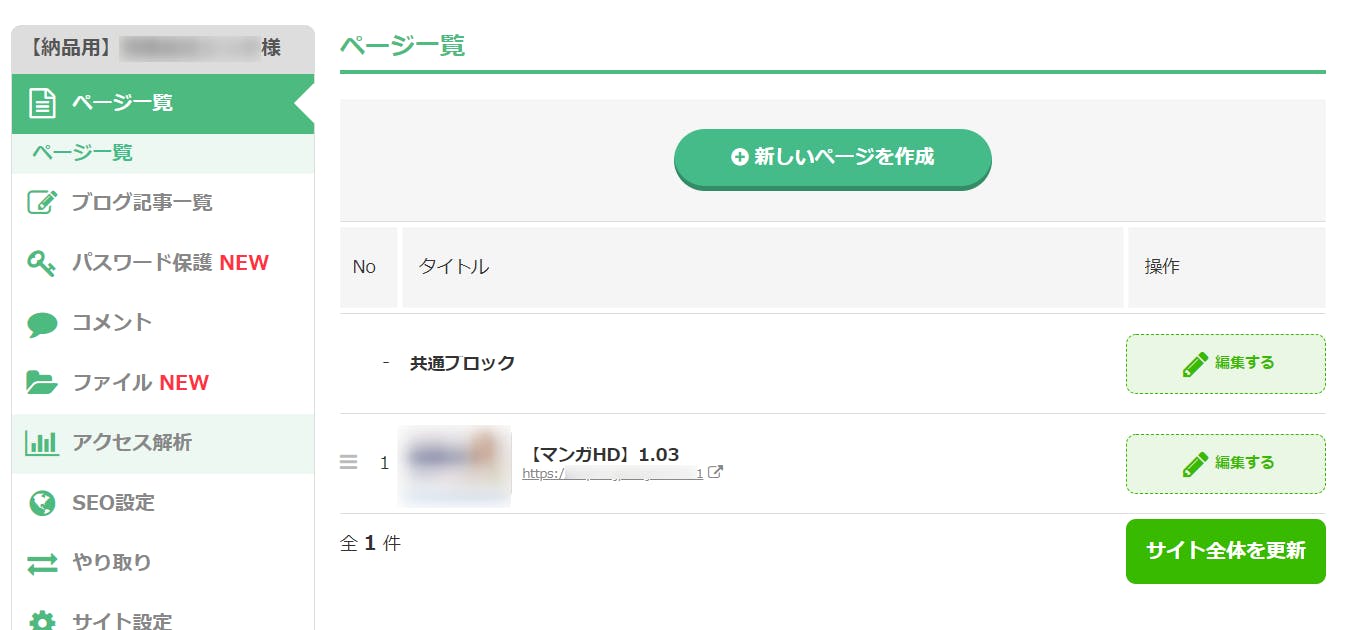Screen dimensions: 1347x630
Task: Click 編集する for 【マンガHD】1.03
Action: [1226, 464]
